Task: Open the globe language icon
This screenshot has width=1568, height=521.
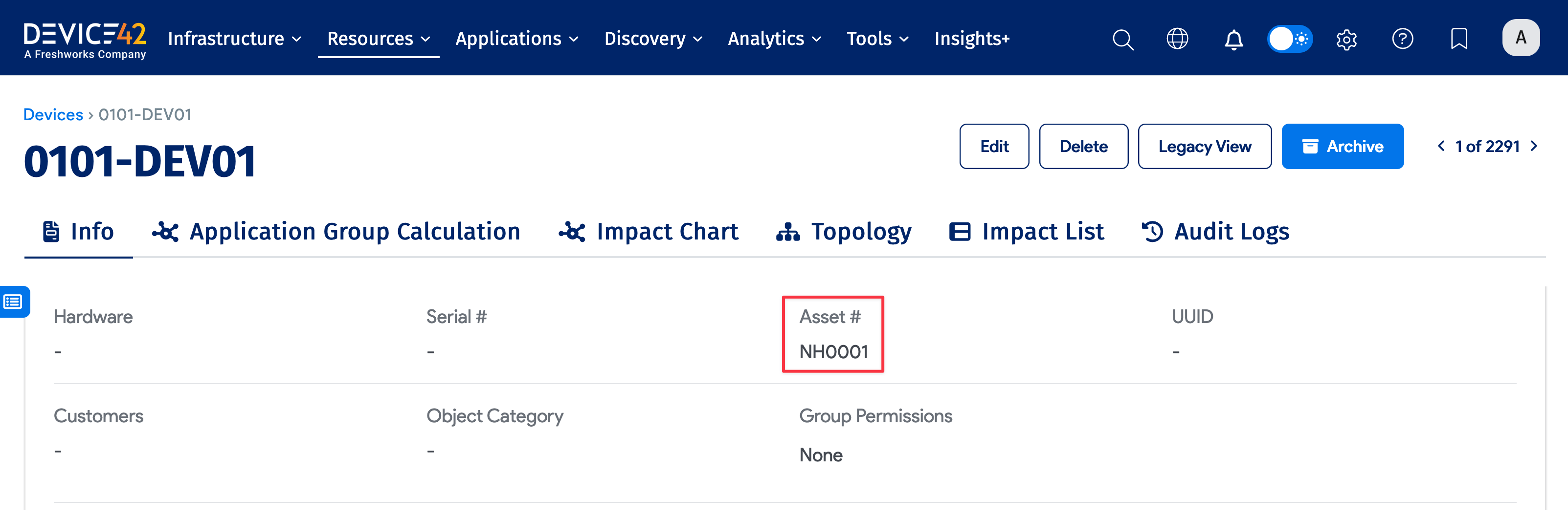Action: click(1177, 38)
